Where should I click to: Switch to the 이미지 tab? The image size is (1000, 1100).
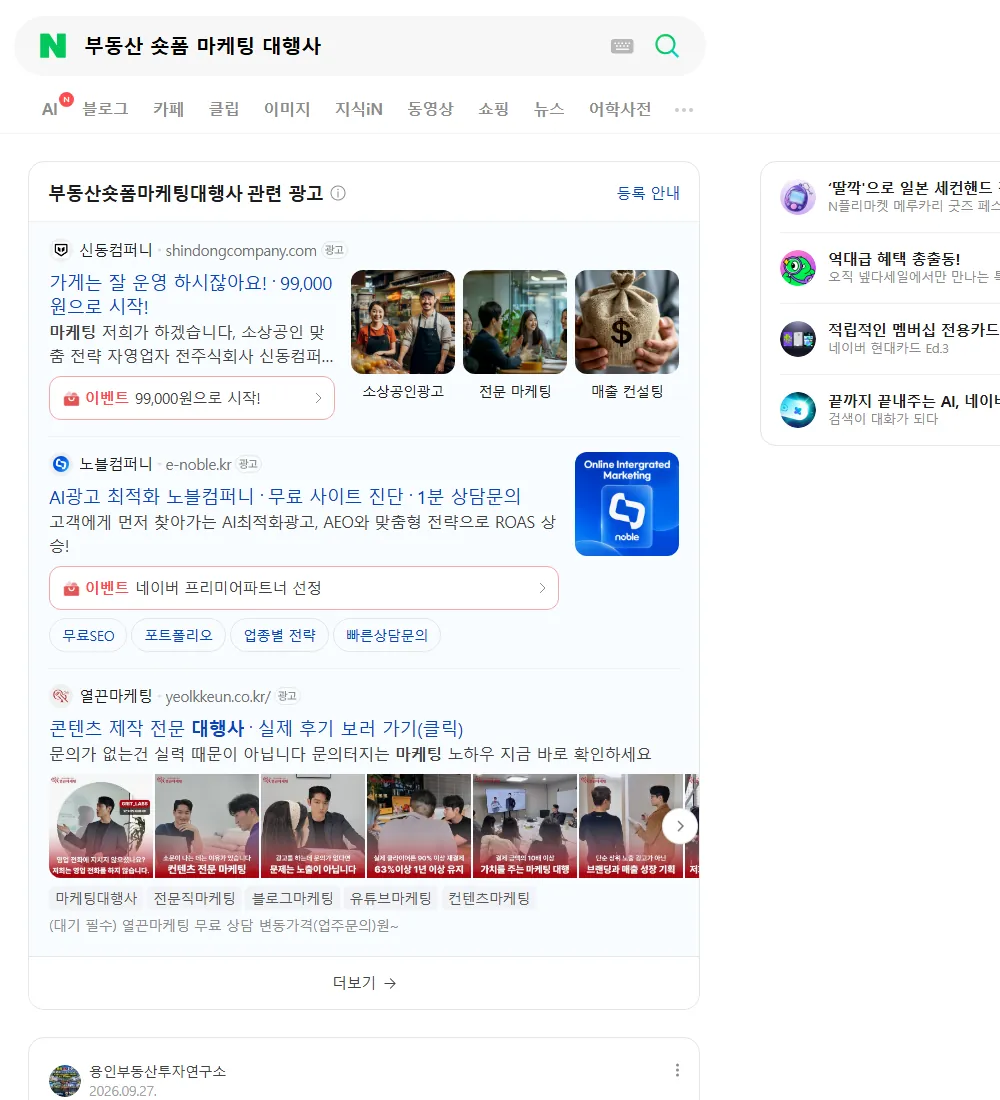click(287, 109)
